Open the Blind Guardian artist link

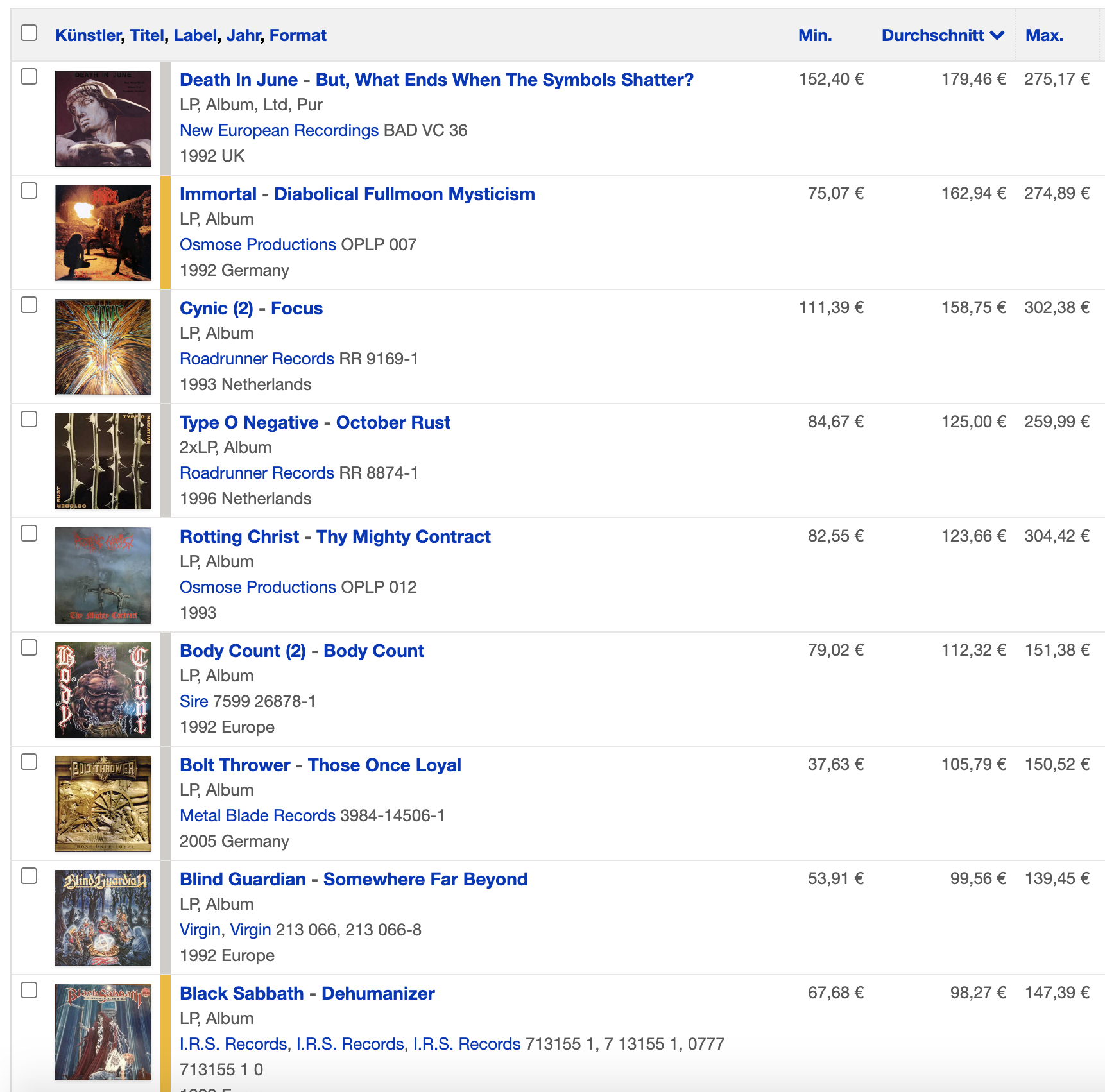pos(243,879)
